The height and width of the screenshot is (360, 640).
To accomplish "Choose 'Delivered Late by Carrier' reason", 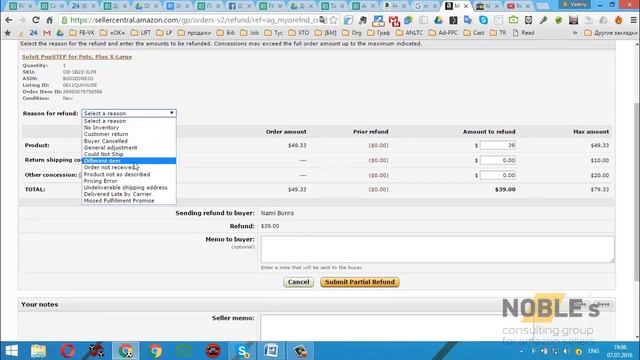I will click(x=129, y=194).
